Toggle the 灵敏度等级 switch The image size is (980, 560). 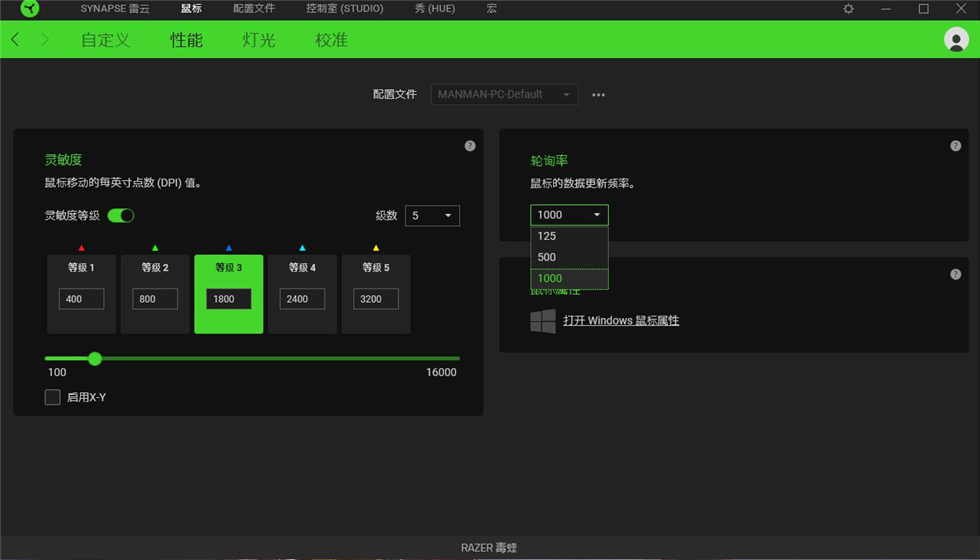121,216
